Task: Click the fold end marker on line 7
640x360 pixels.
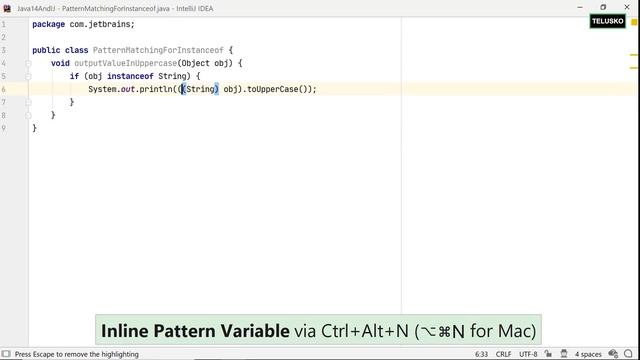Action: pyautogui.click(x=28, y=102)
